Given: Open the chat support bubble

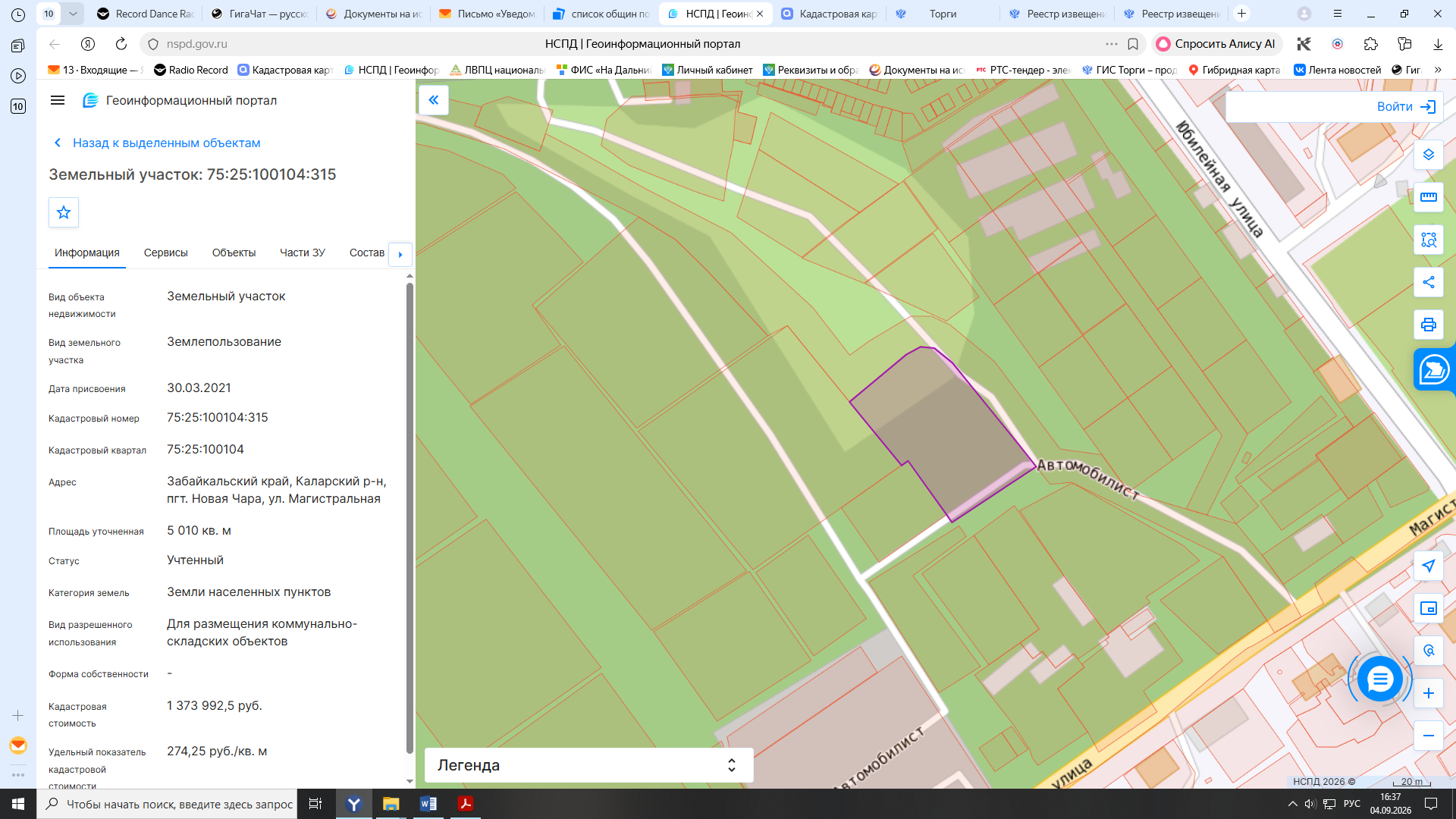Looking at the screenshot, I should pos(1379,679).
